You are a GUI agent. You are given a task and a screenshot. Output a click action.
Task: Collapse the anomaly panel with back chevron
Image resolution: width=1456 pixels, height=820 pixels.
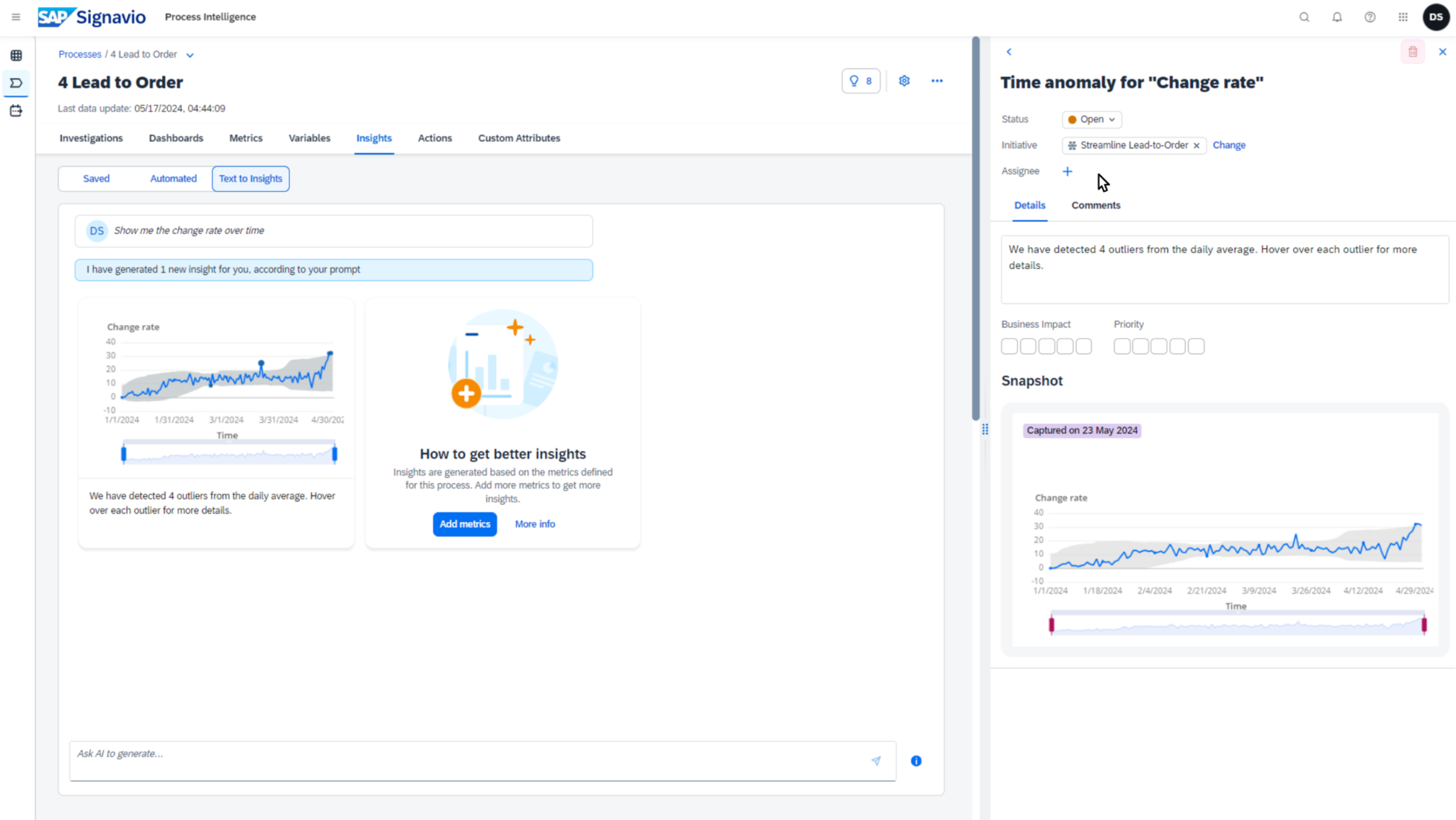pyautogui.click(x=1008, y=51)
